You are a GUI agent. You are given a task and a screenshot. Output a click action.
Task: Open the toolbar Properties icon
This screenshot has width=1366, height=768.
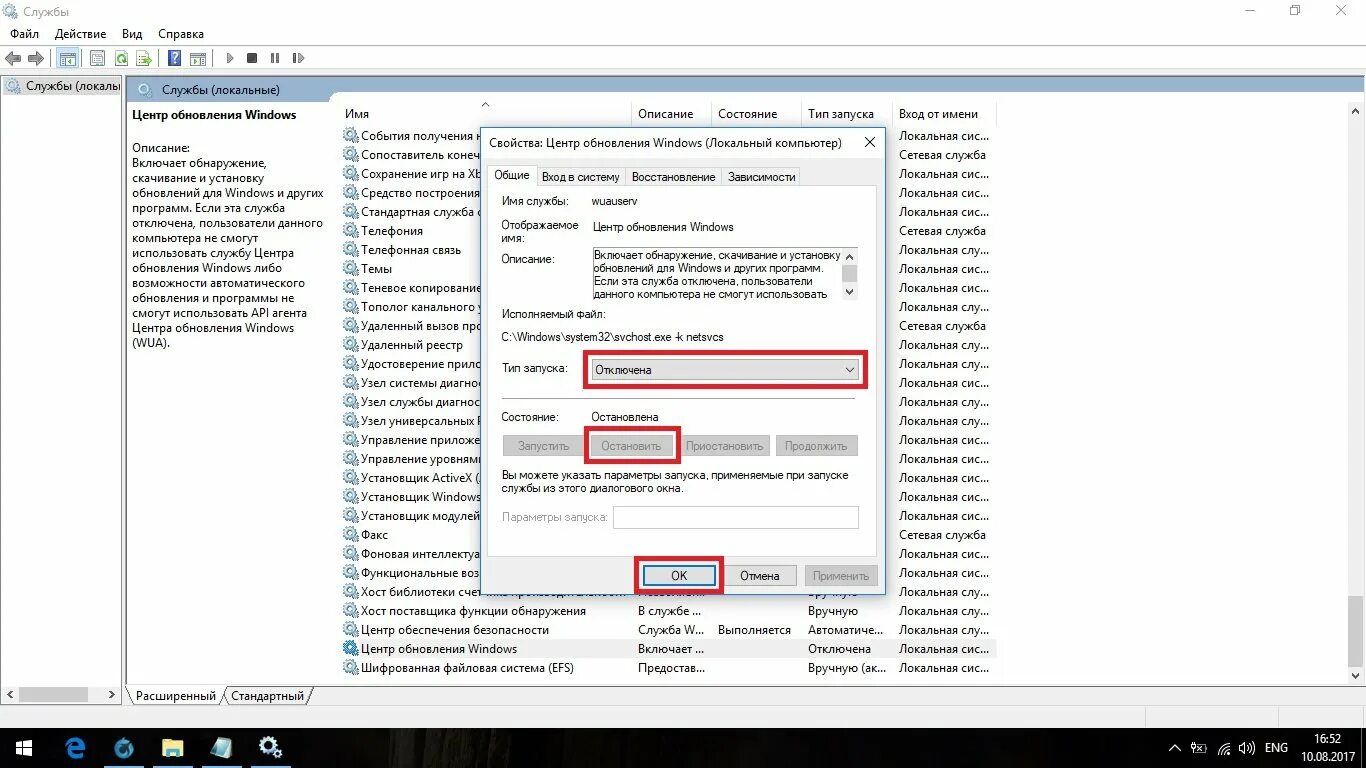pyautogui.click(x=97, y=59)
